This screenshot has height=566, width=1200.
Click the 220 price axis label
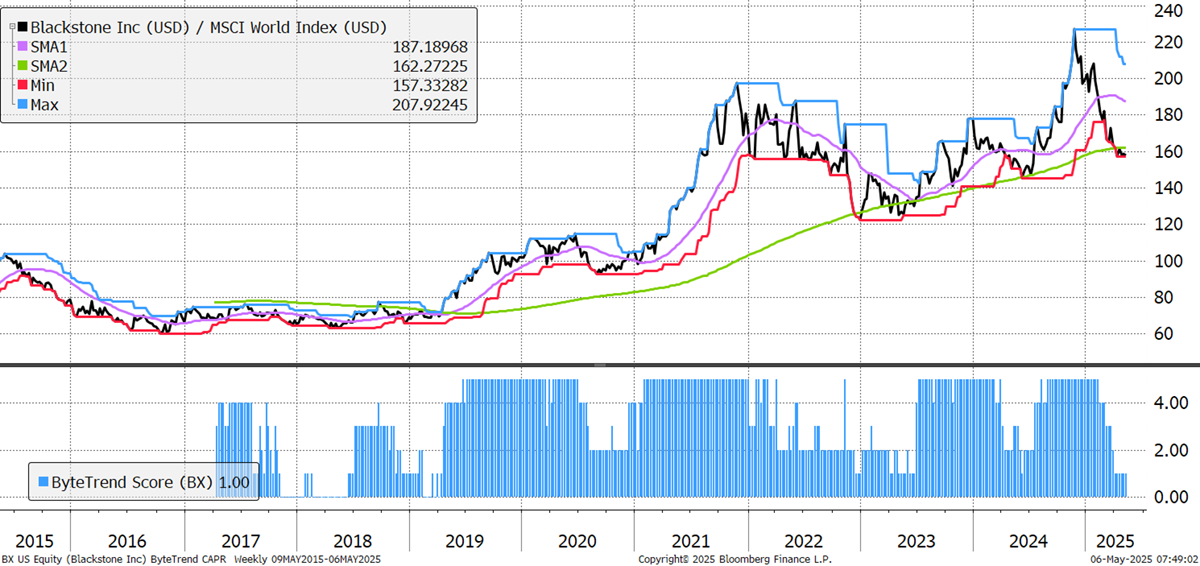[1169, 42]
